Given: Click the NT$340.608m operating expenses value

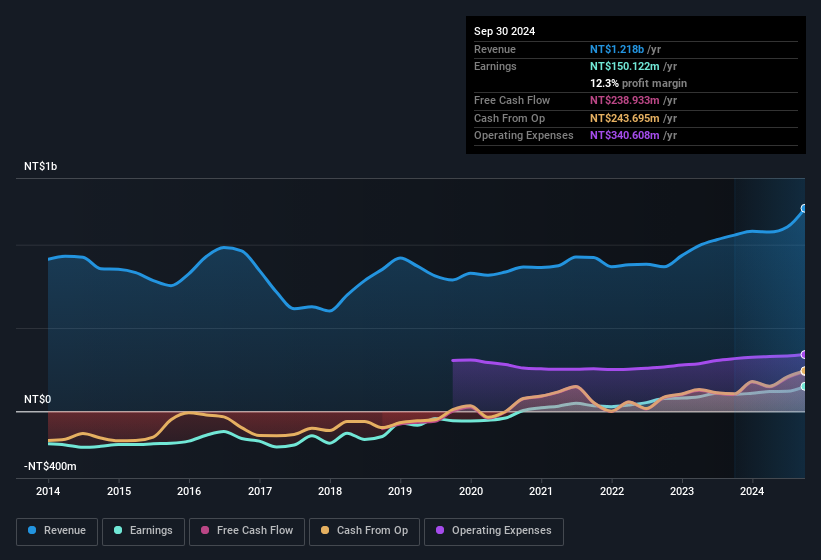Looking at the screenshot, I should pos(625,135).
